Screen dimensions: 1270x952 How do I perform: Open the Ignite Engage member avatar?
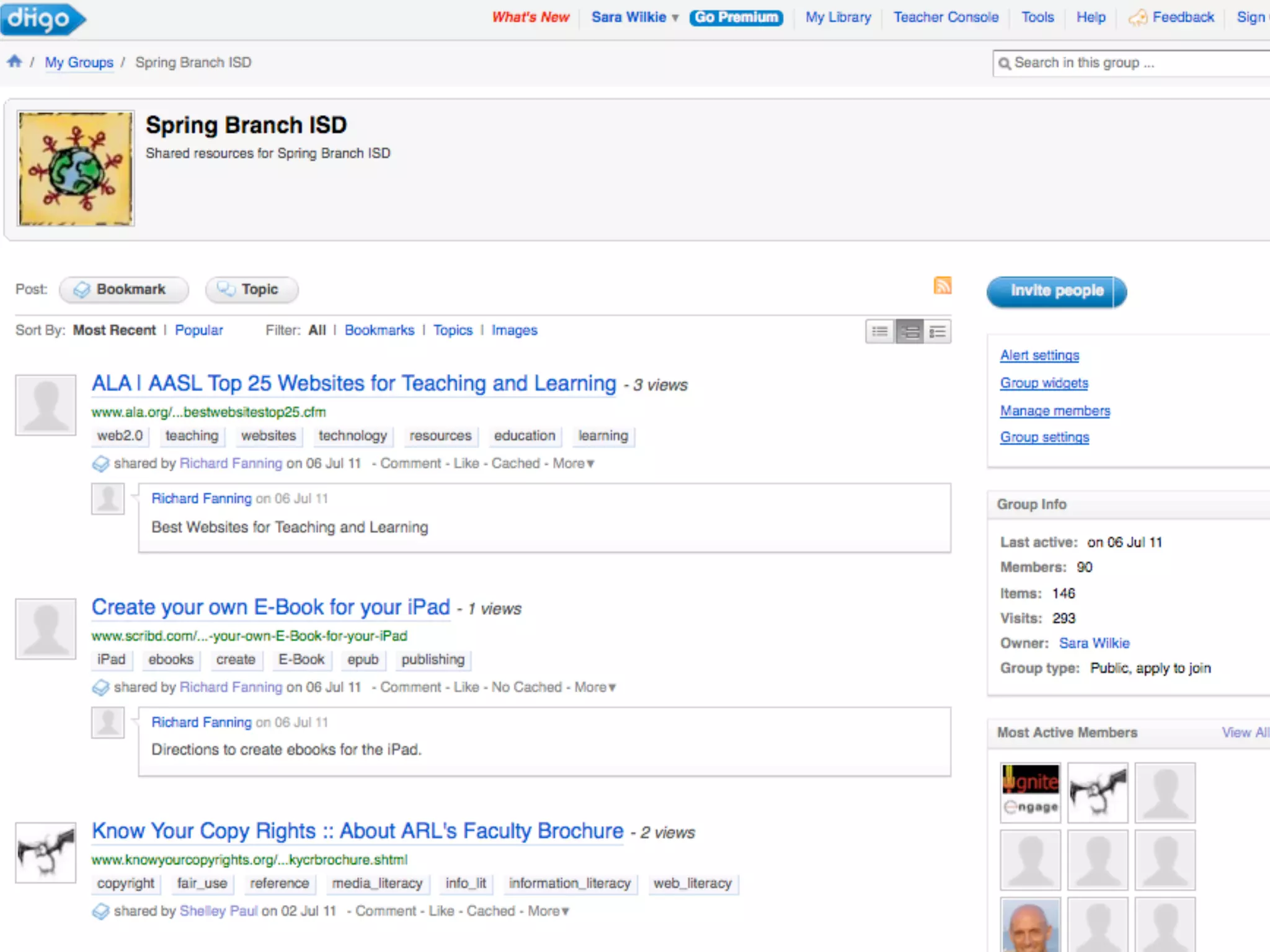(x=1030, y=792)
